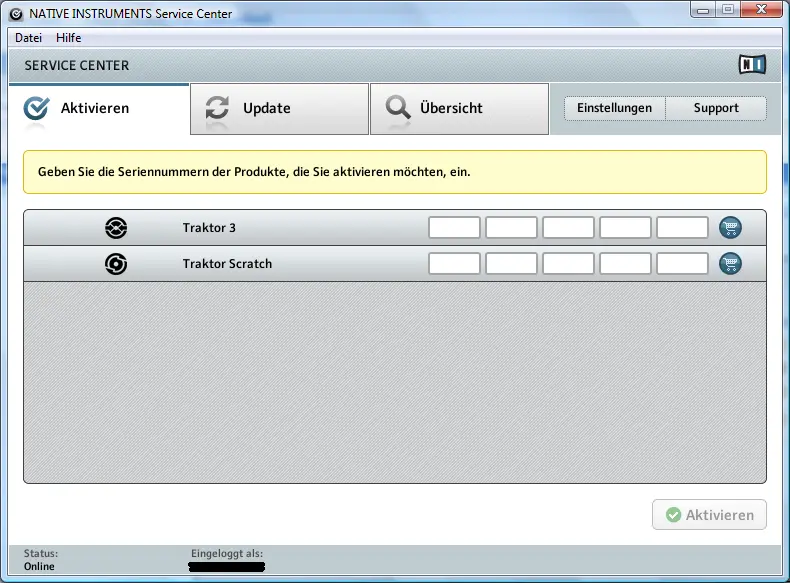Click the Traktor Scratch product icon
790x583 pixels.
(116, 264)
